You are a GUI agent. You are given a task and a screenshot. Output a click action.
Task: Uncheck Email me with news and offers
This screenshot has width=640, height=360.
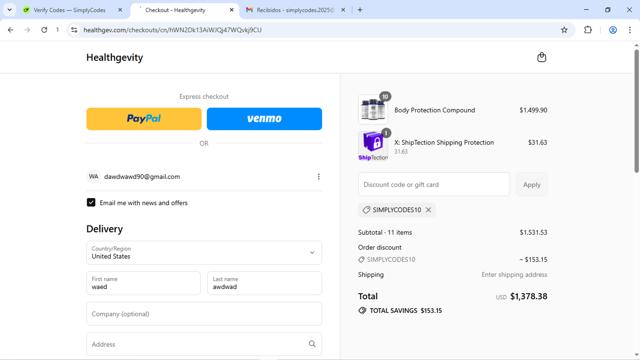91,202
